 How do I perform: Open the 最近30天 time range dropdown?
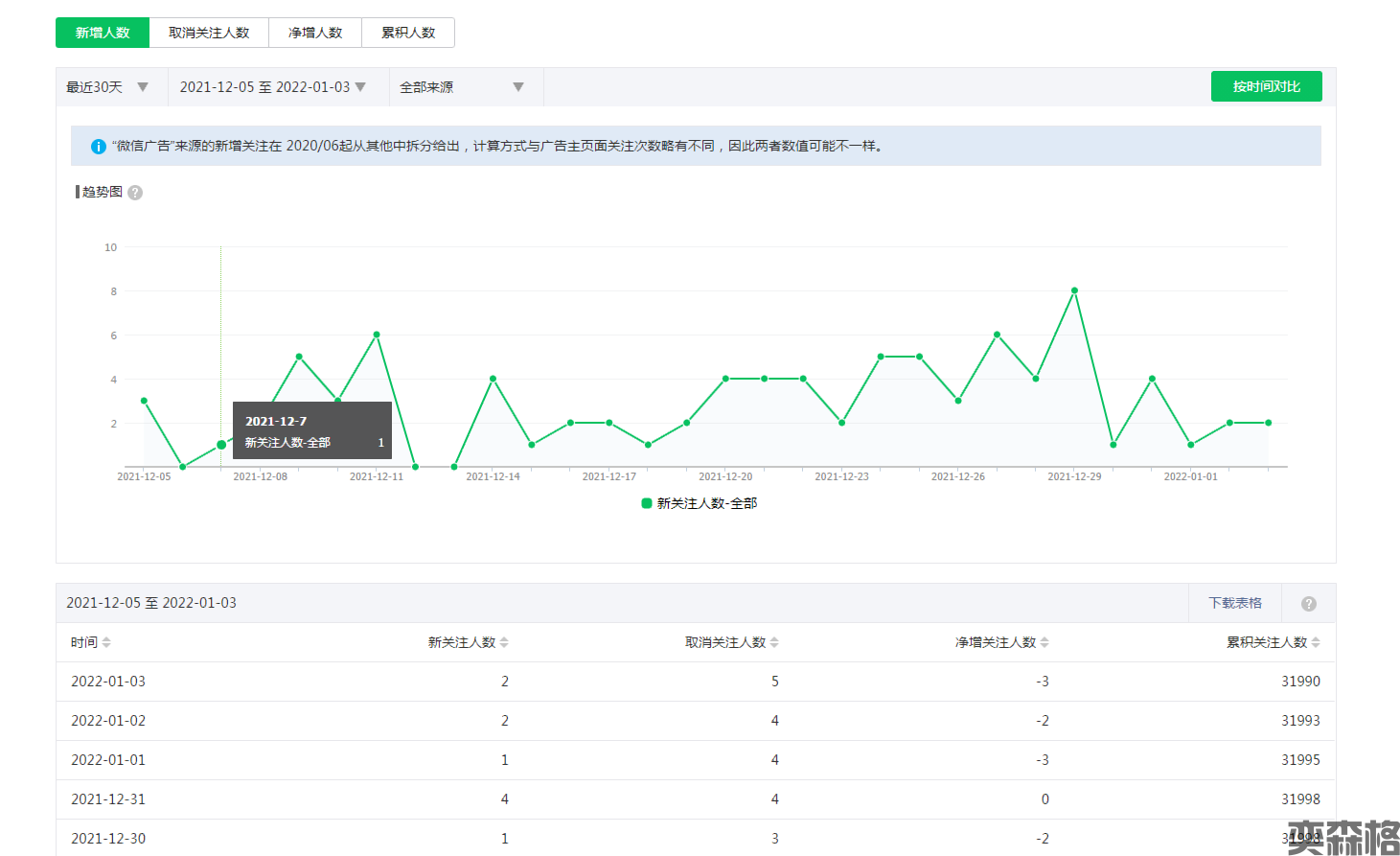pos(107,87)
